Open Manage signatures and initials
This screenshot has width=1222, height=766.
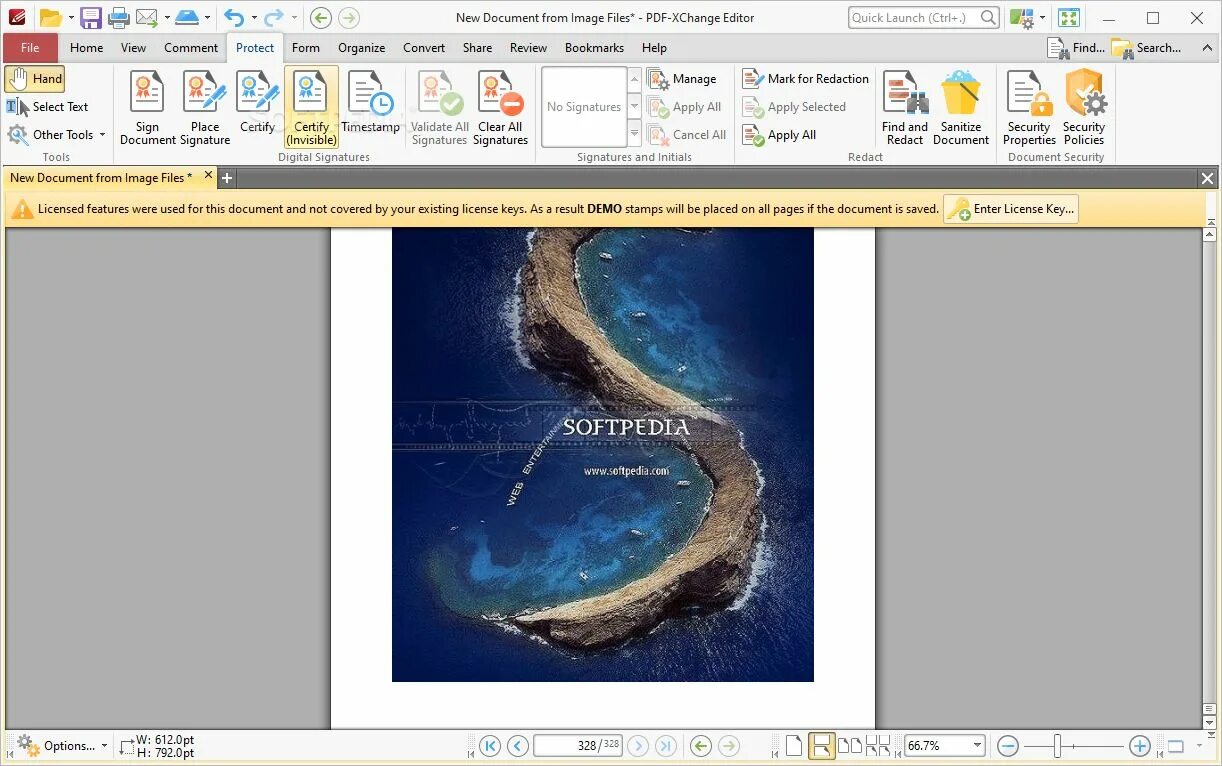(682, 79)
